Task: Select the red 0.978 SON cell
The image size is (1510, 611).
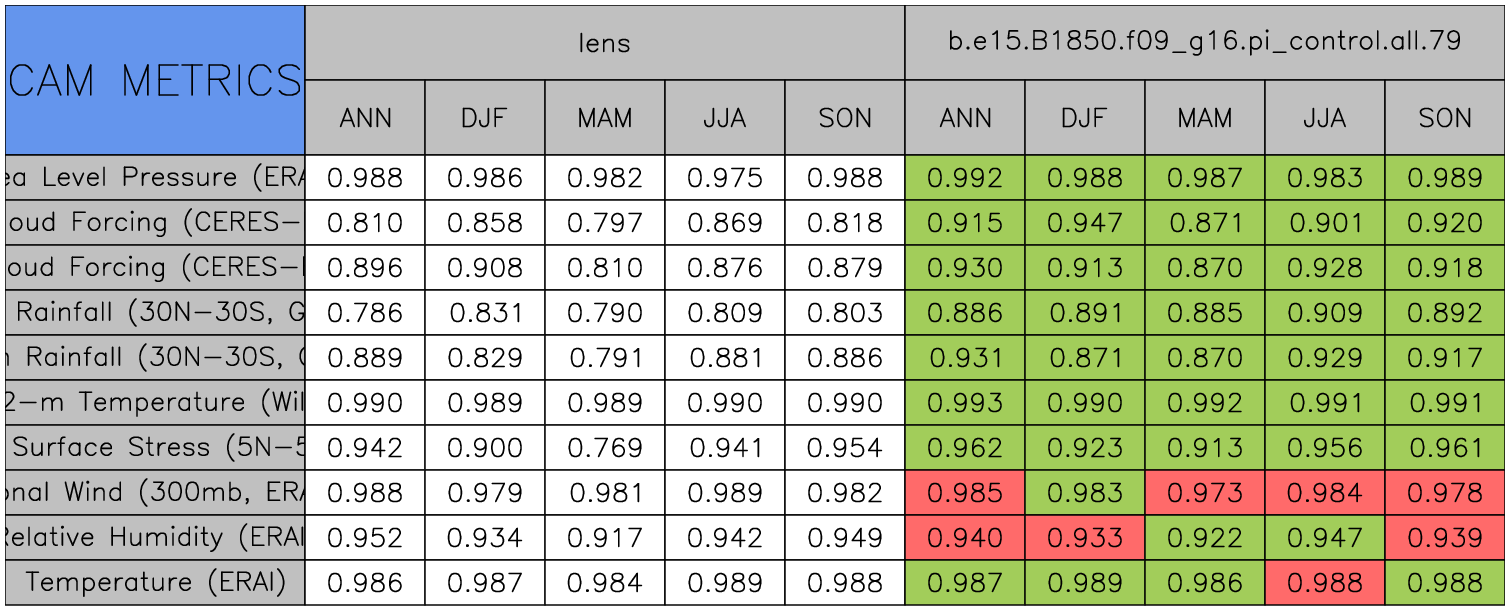Action: coord(1445,493)
